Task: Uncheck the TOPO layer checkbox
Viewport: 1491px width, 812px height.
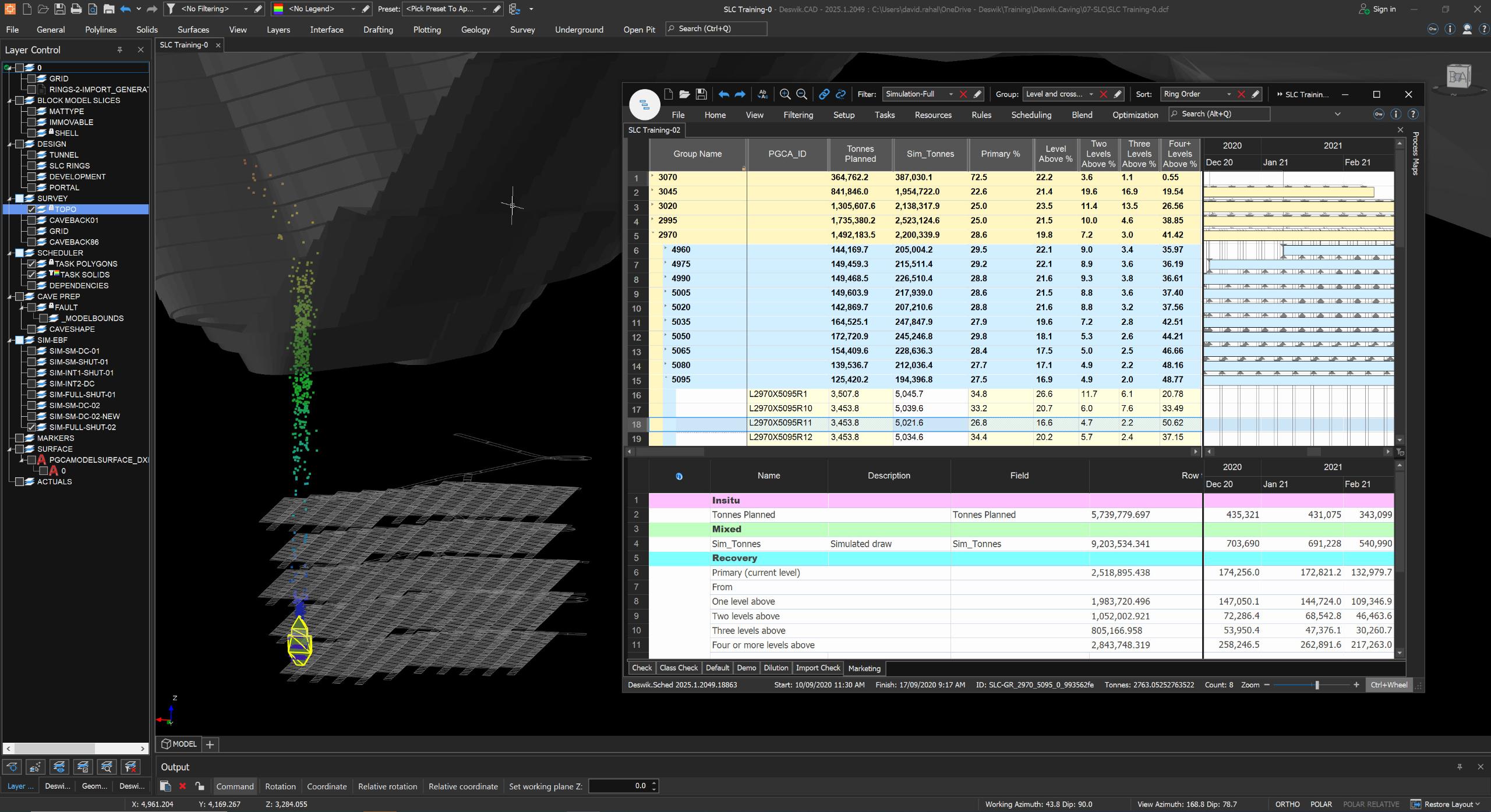Action: click(32, 210)
